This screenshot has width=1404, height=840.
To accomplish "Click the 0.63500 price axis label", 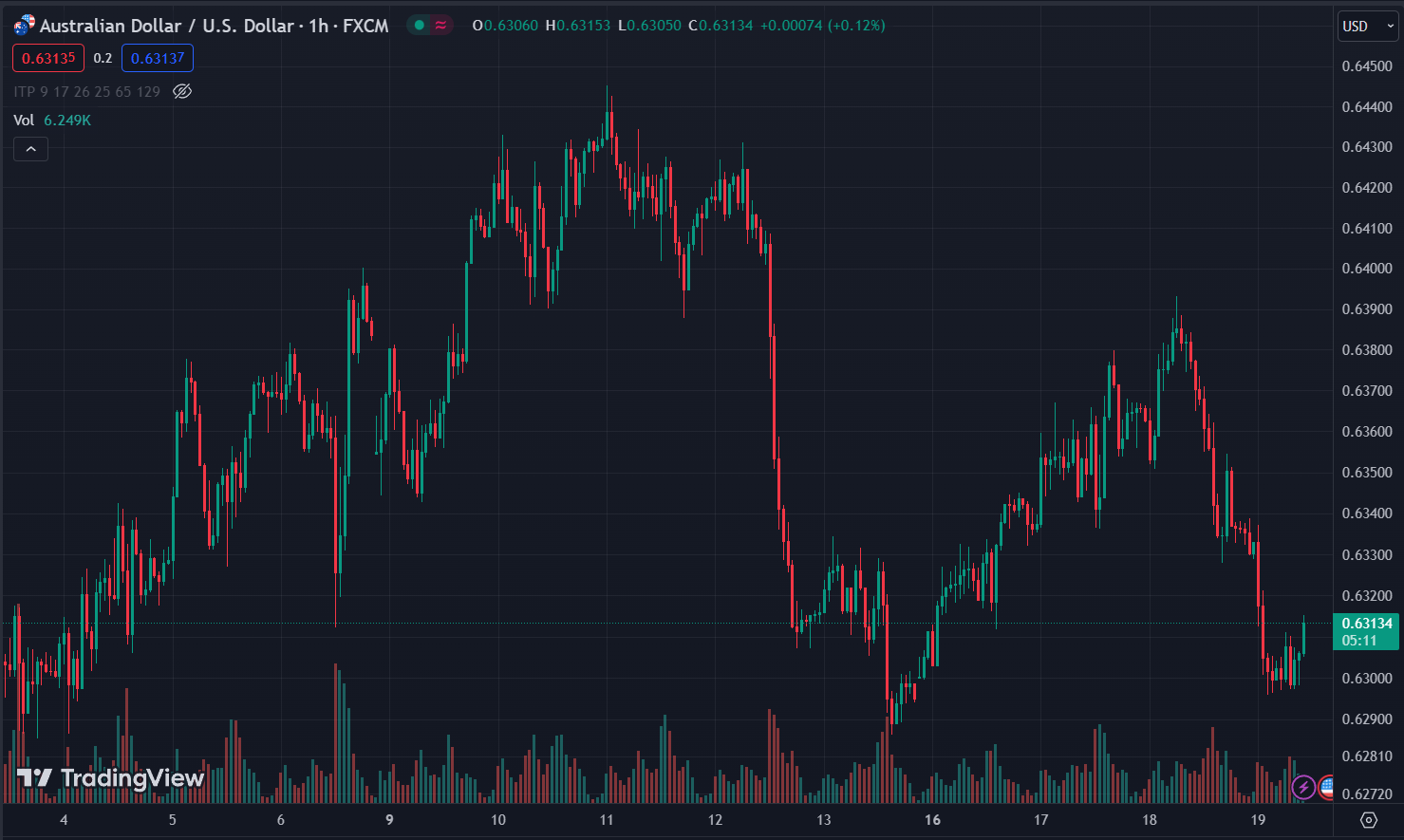I will point(1367,472).
